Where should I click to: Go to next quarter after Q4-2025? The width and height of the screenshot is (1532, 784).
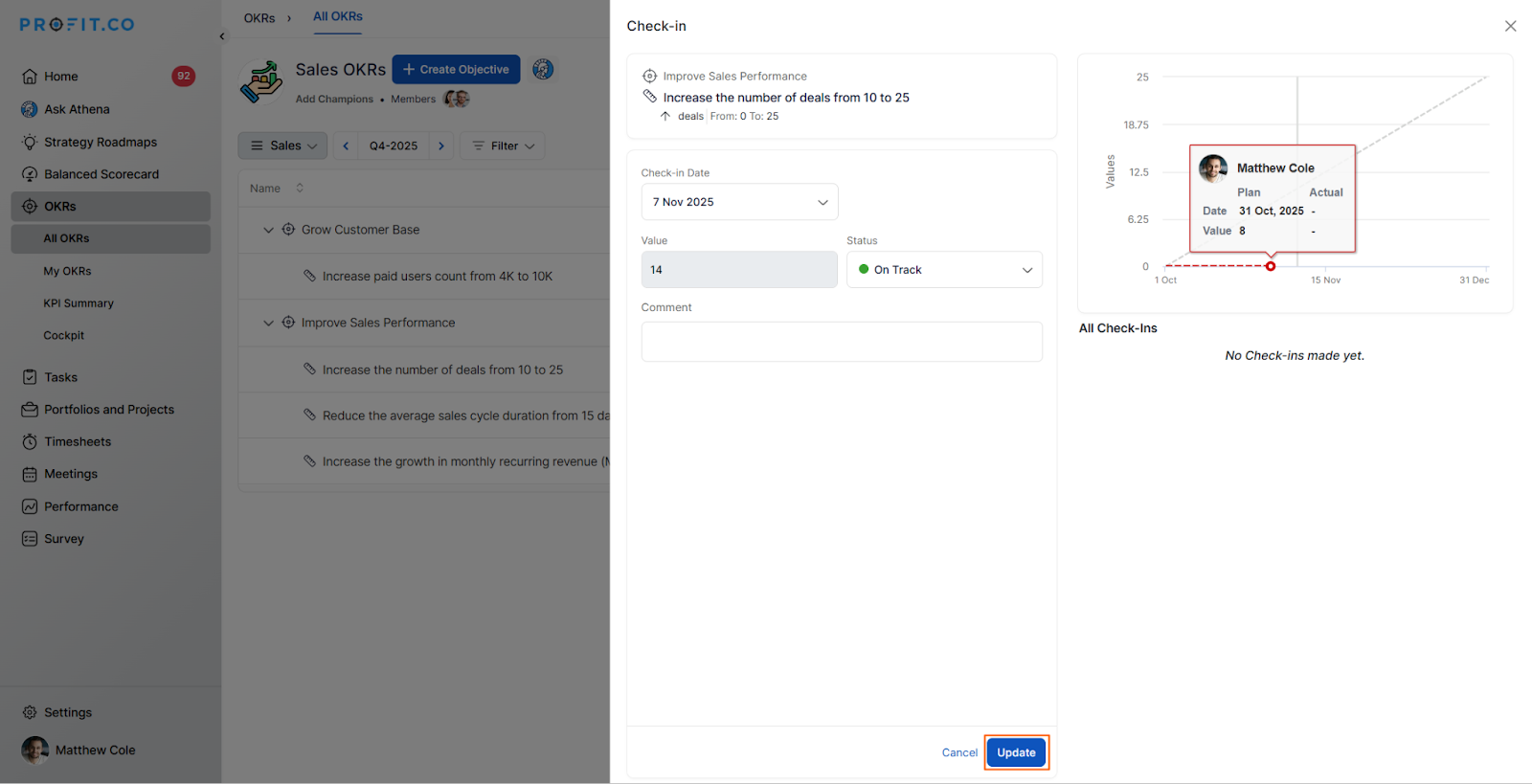tap(441, 146)
